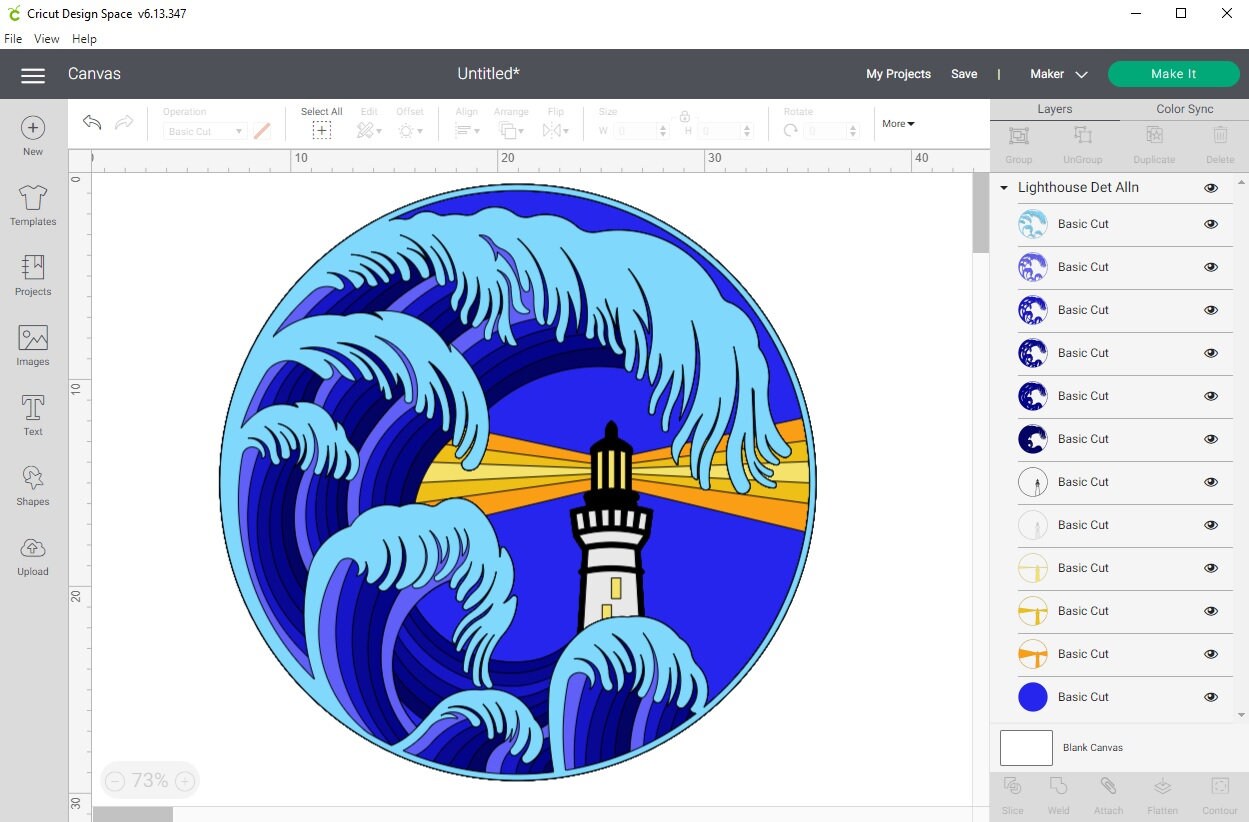This screenshot has height=822, width=1249.
Task: Browse Images from the sidebar
Action: (32, 345)
